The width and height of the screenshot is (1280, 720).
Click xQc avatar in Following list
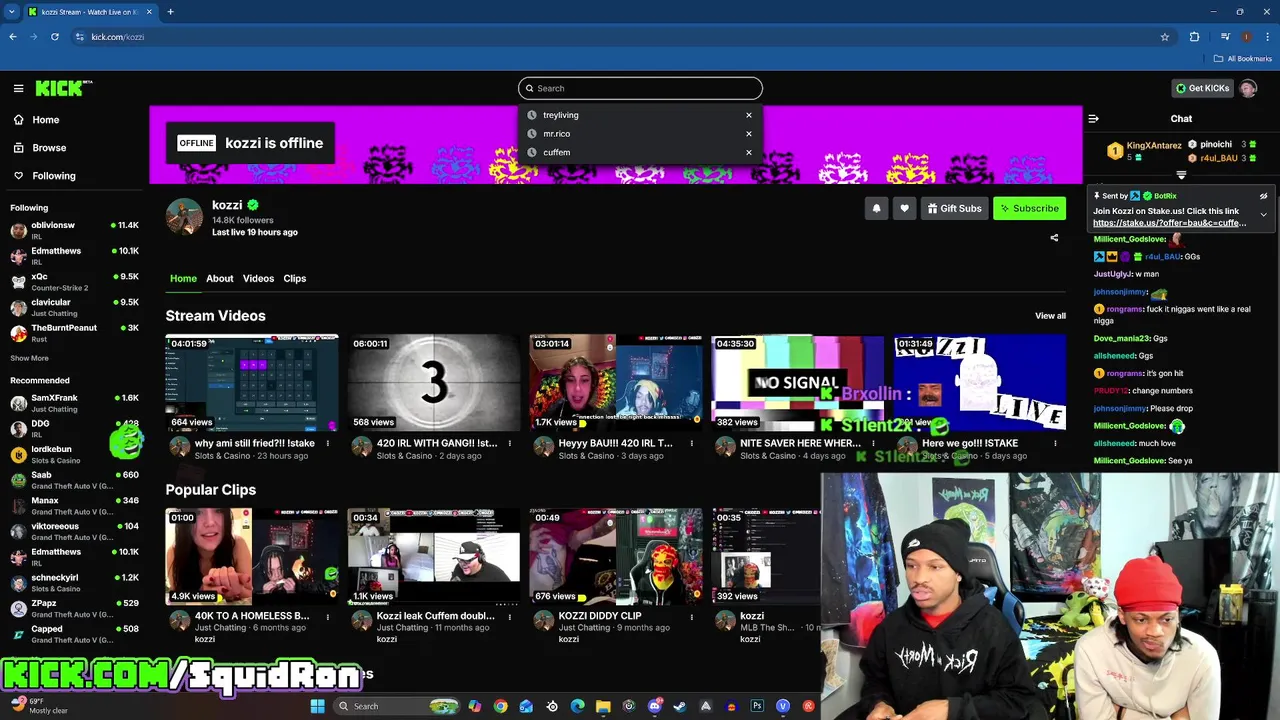[x=18, y=282]
